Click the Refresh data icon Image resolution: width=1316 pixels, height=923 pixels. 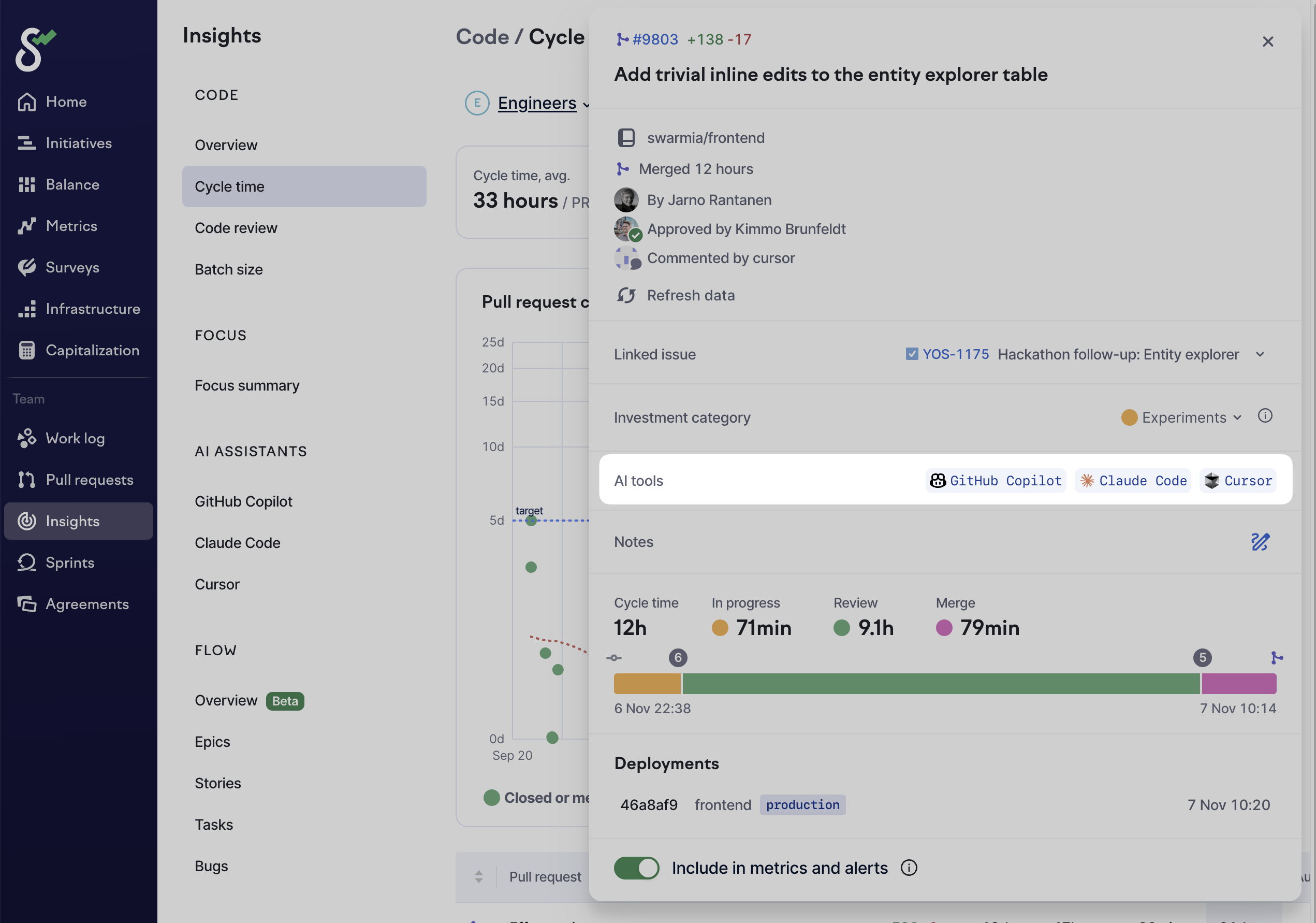coord(626,295)
